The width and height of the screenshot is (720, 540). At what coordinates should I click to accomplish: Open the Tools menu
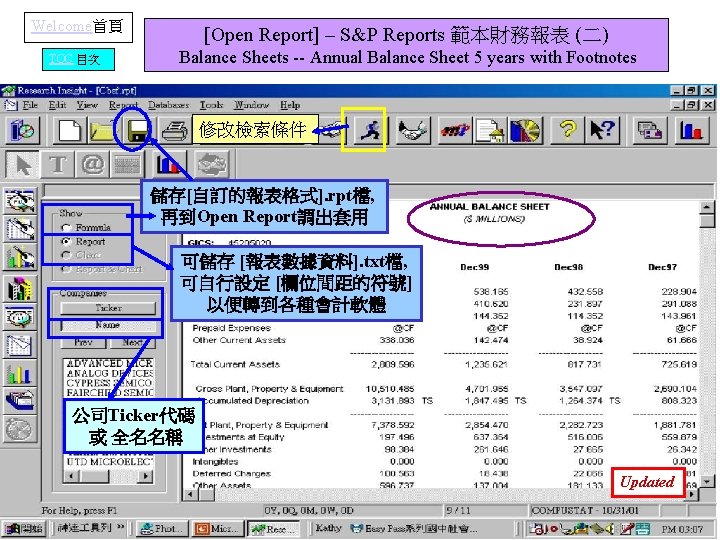[x=211, y=105]
